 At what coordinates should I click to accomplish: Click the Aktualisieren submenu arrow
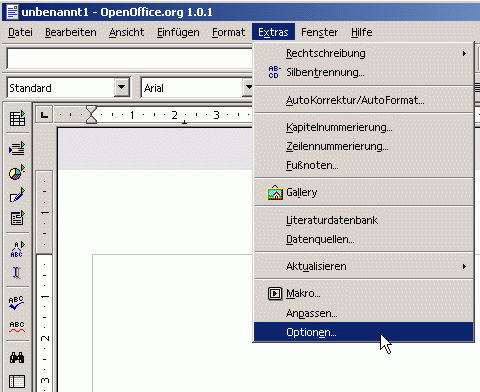pyautogui.click(x=464, y=266)
